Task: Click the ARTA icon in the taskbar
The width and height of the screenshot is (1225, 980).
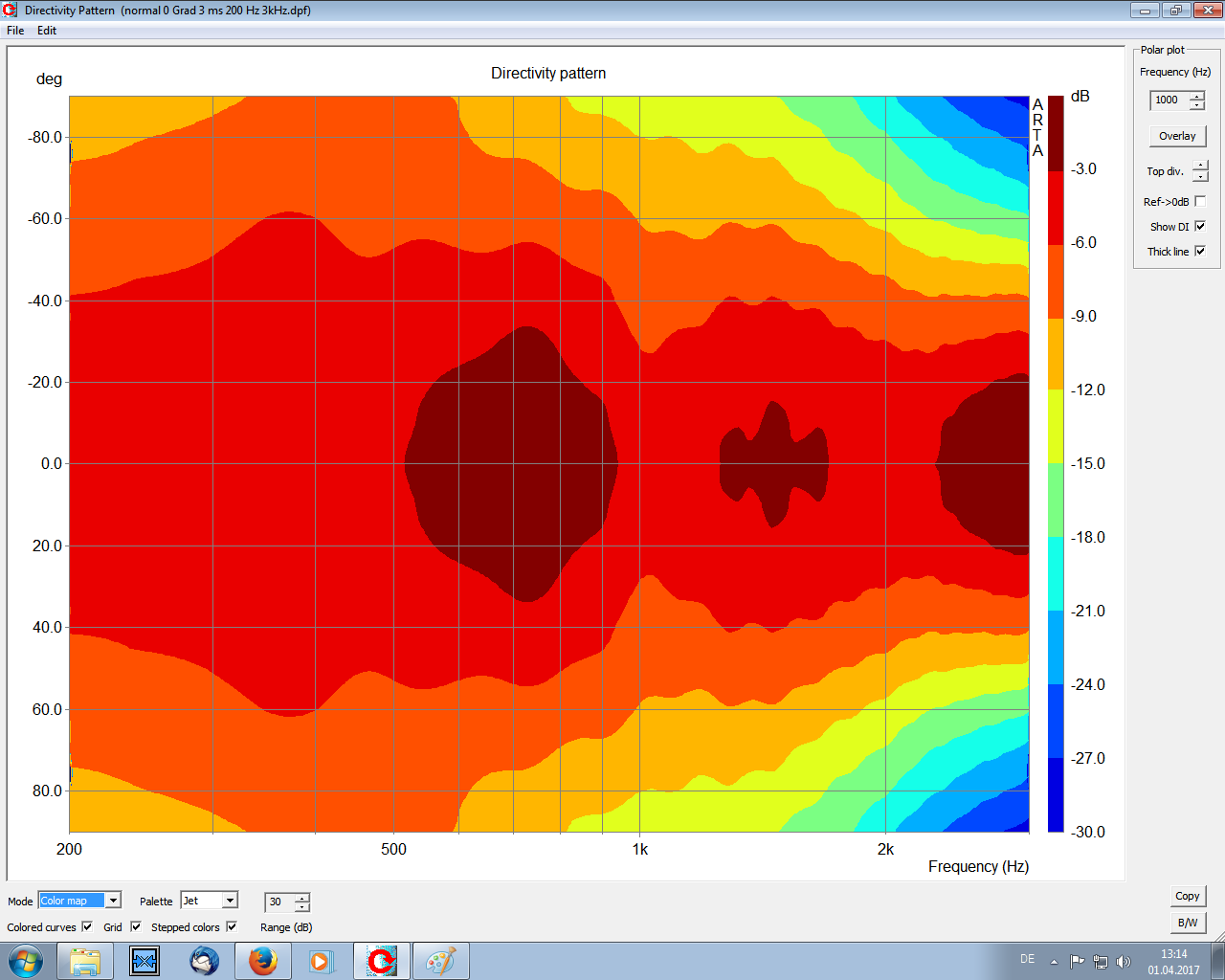Action: point(382,961)
